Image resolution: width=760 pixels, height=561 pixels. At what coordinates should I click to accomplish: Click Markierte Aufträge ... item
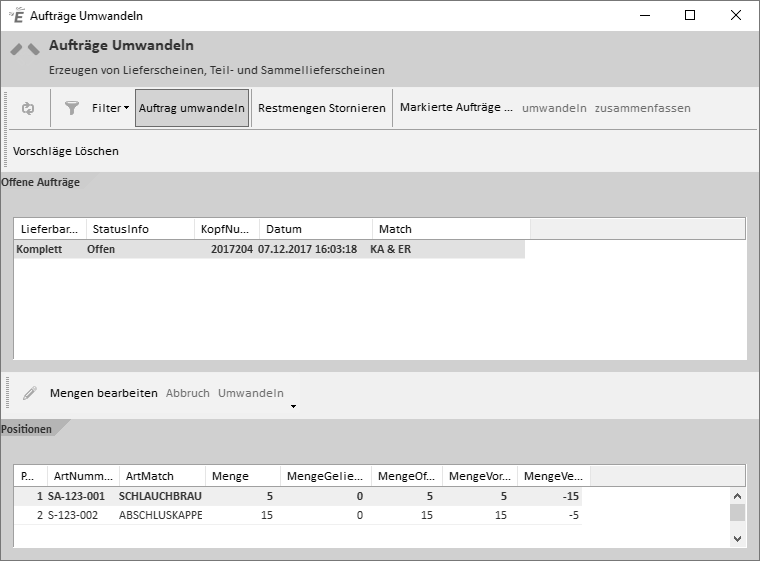pyautogui.click(x=456, y=107)
